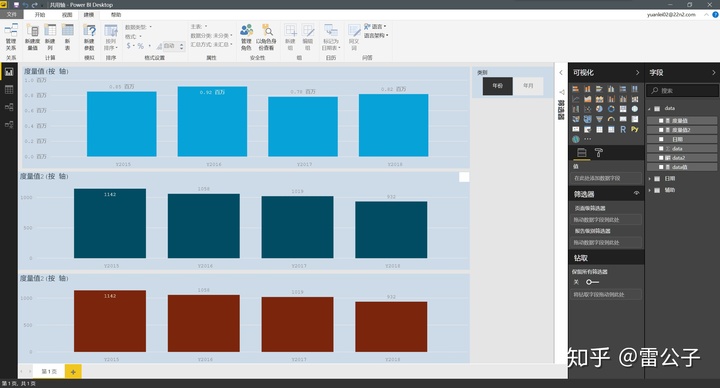Switch to the View (视图) ribbon tab
Image resolution: width=720 pixels, height=388 pixels.
pos(67,15)
